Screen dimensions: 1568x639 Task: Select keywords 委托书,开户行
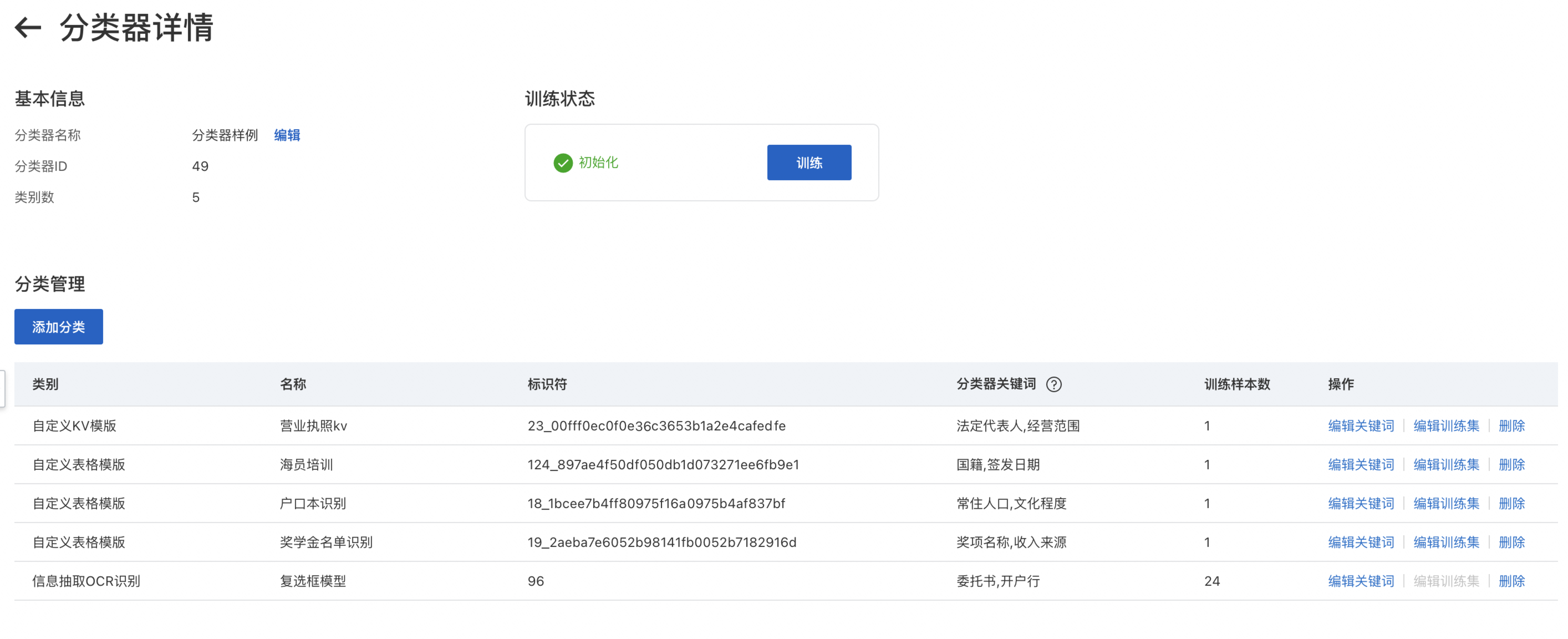pyautogui.click(x=998, y=581)
